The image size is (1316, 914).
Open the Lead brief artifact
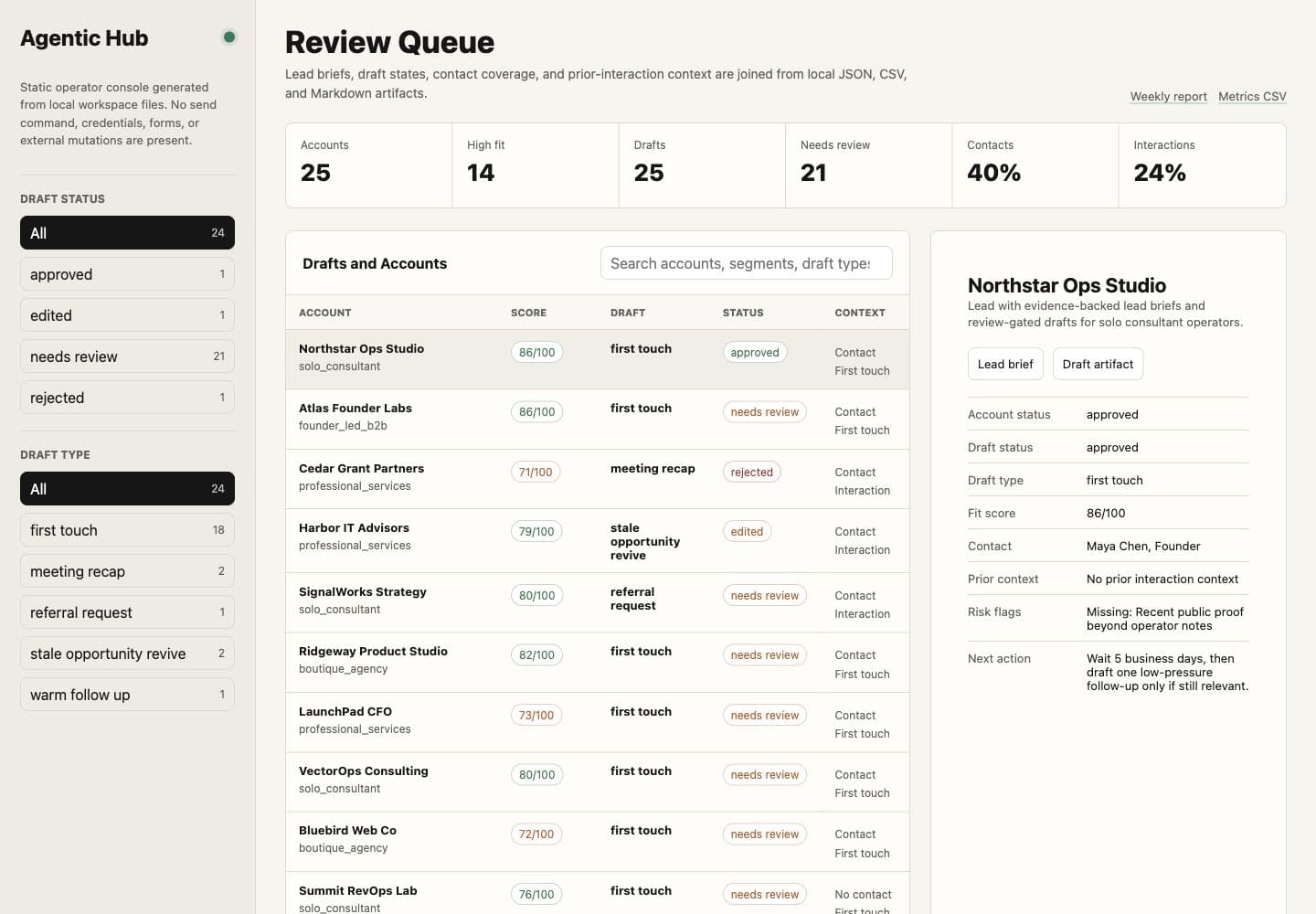(x=1005, y=364)
